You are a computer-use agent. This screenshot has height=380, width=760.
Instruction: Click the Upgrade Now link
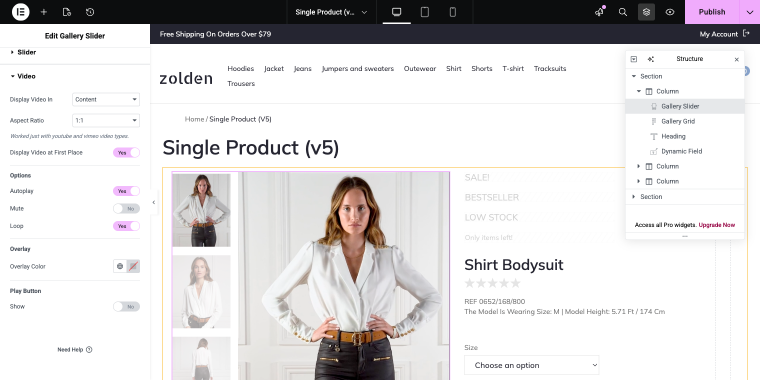pyautogui.click(x=716, y=225)
